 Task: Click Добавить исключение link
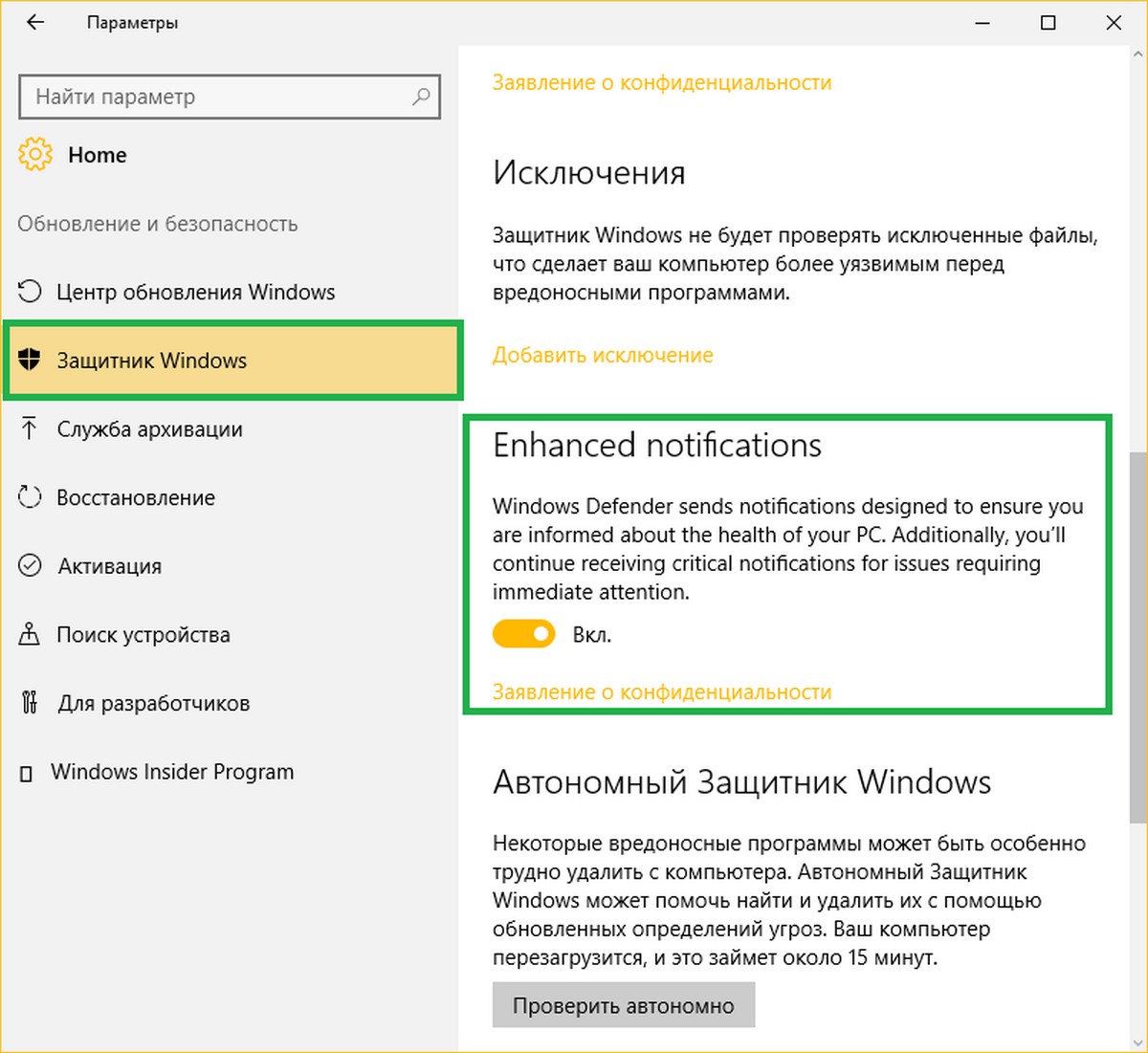tap(603, 355)
